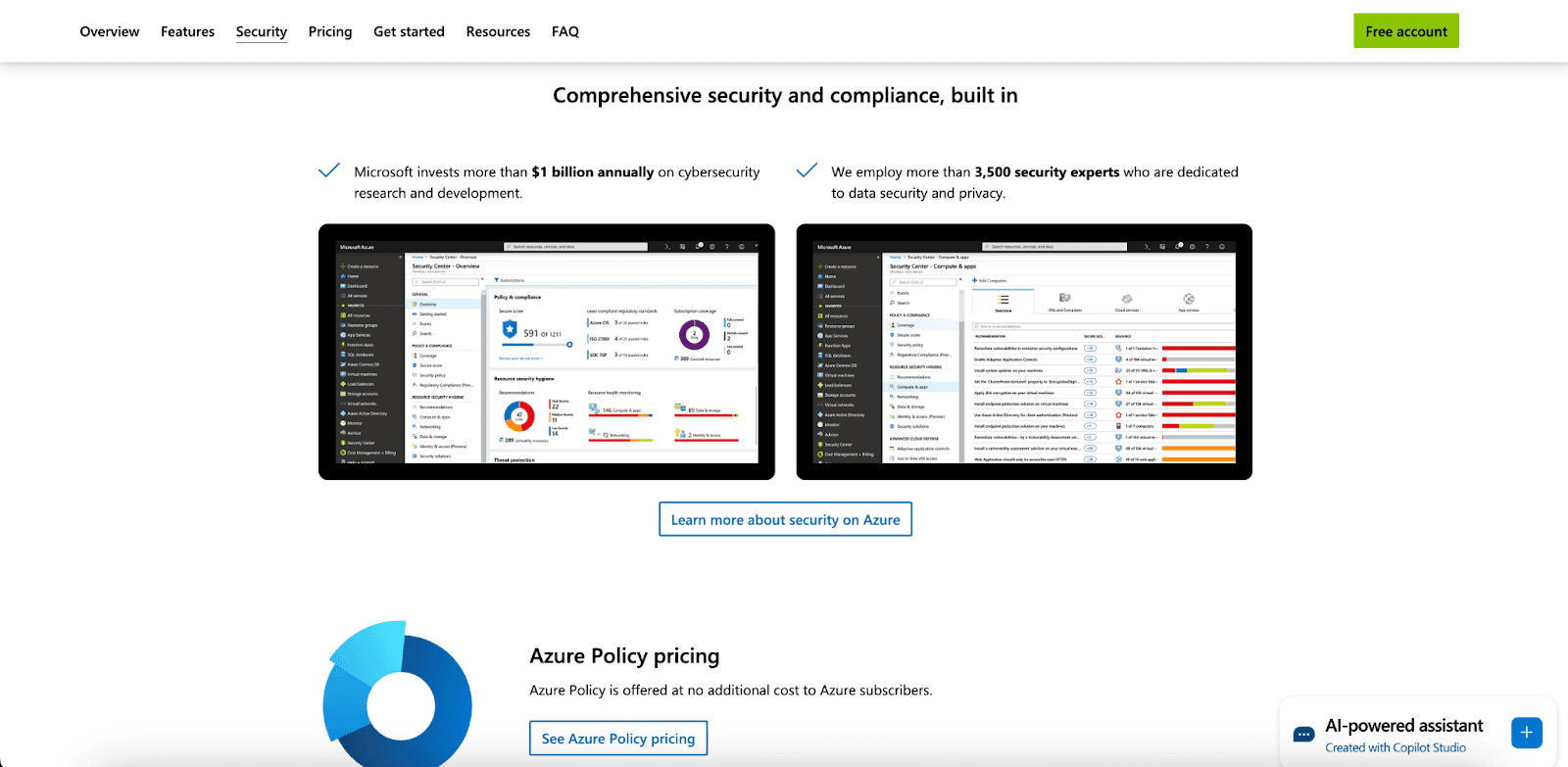Open the Resources nav item
The image size is (1568, 767).
coord(498,31)
